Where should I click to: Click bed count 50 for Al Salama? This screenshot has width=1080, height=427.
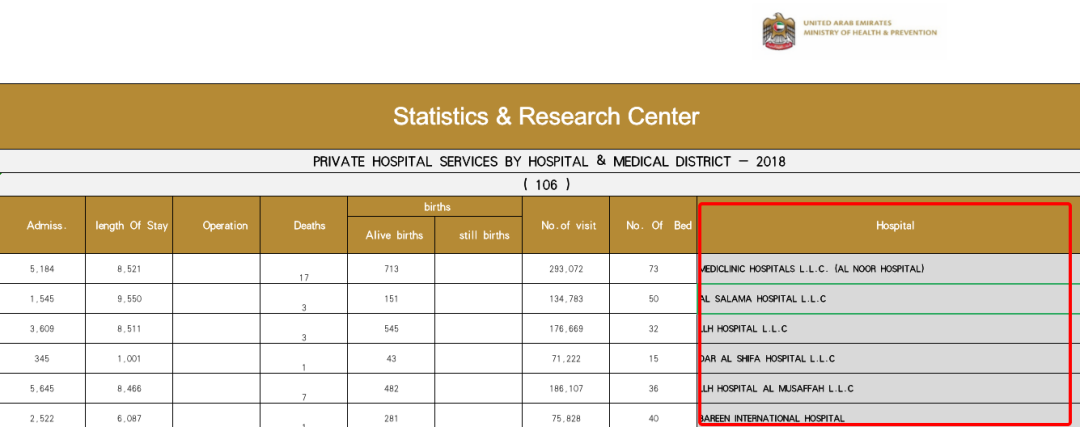tap(653, 299)
